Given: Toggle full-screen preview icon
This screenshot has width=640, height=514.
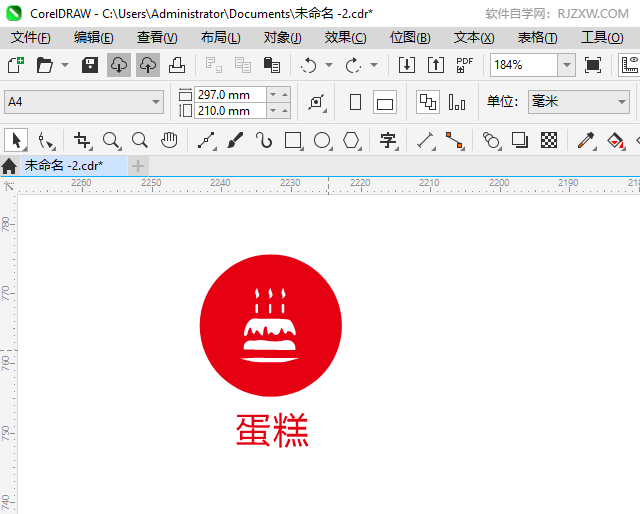Looking at the screenshot, I should [x=593, y=65].
